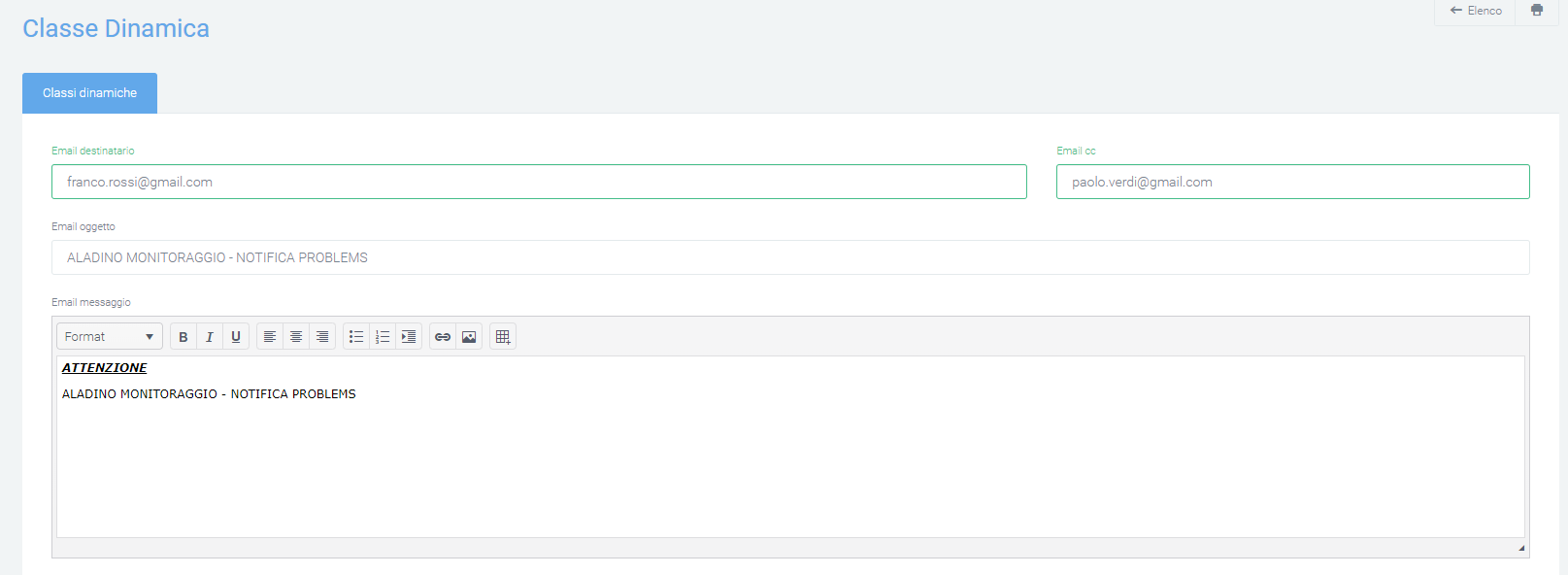Viewport: 1568px width, 575px height.
Task: Apply italic formatting button
Action: 210,337
